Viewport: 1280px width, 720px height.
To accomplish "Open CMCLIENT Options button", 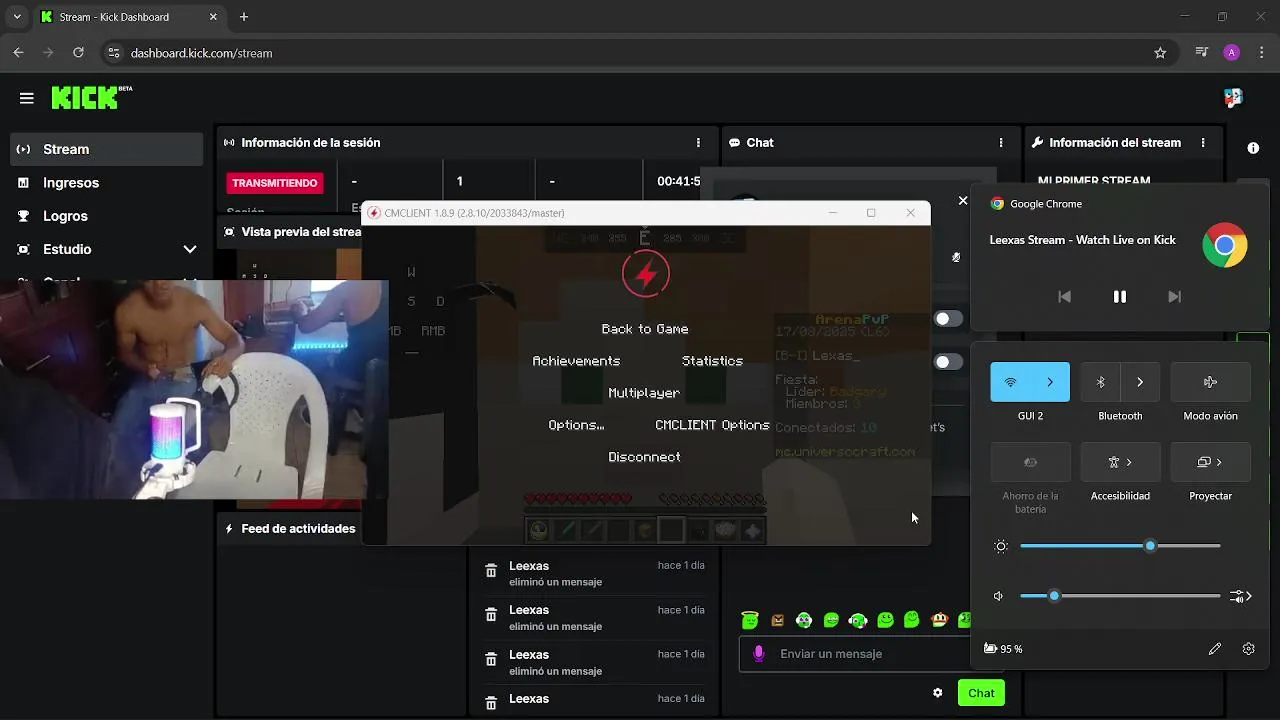I will point(712,425).
